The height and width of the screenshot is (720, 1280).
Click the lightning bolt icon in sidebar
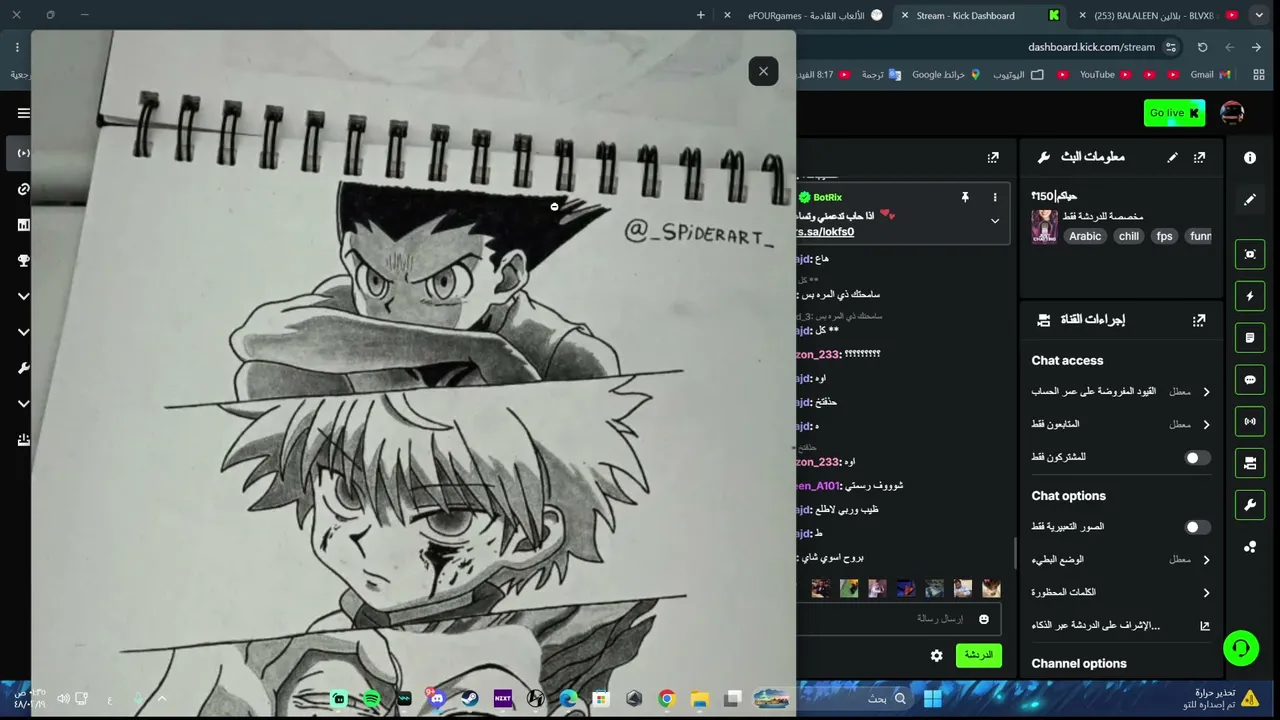point(1250,296)
